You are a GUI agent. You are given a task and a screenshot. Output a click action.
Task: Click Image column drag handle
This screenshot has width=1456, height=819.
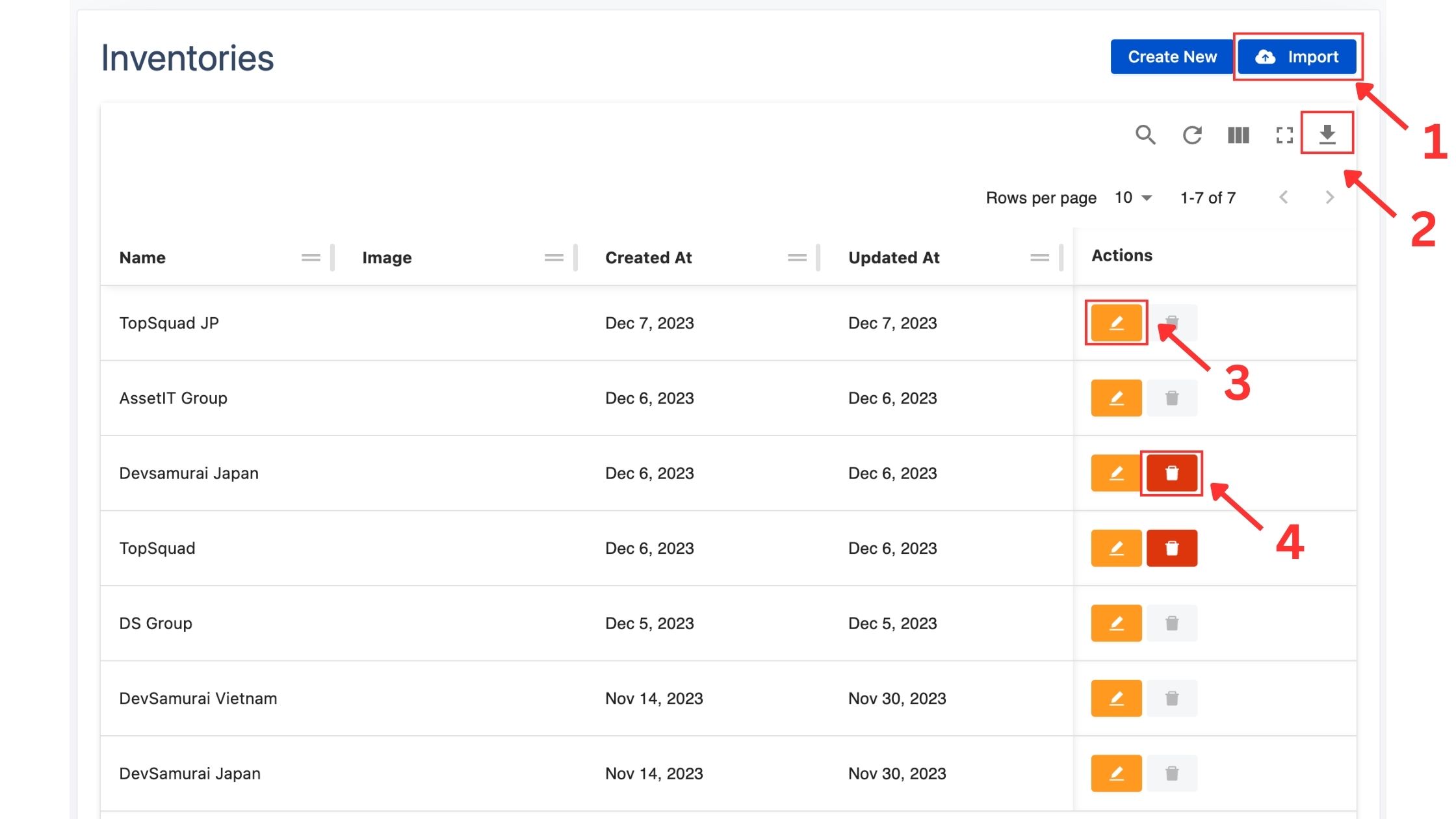(x=554, y=257)
